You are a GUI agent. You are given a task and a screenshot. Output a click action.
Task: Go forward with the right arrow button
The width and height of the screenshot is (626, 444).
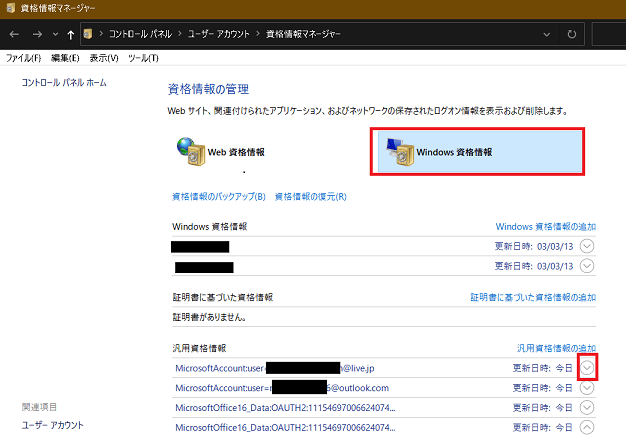click(37, 34)
